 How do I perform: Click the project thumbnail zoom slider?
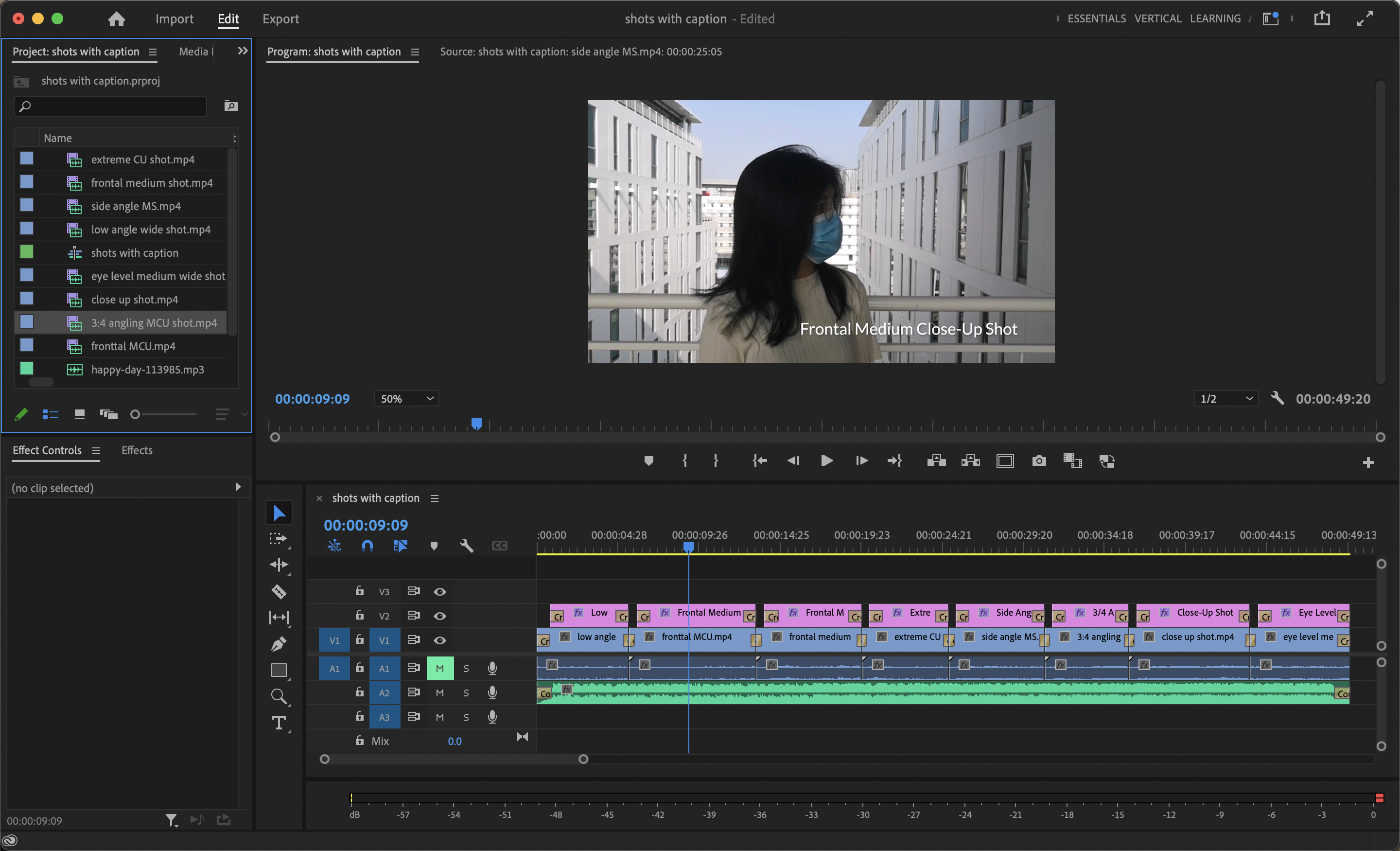coord(135,414)
